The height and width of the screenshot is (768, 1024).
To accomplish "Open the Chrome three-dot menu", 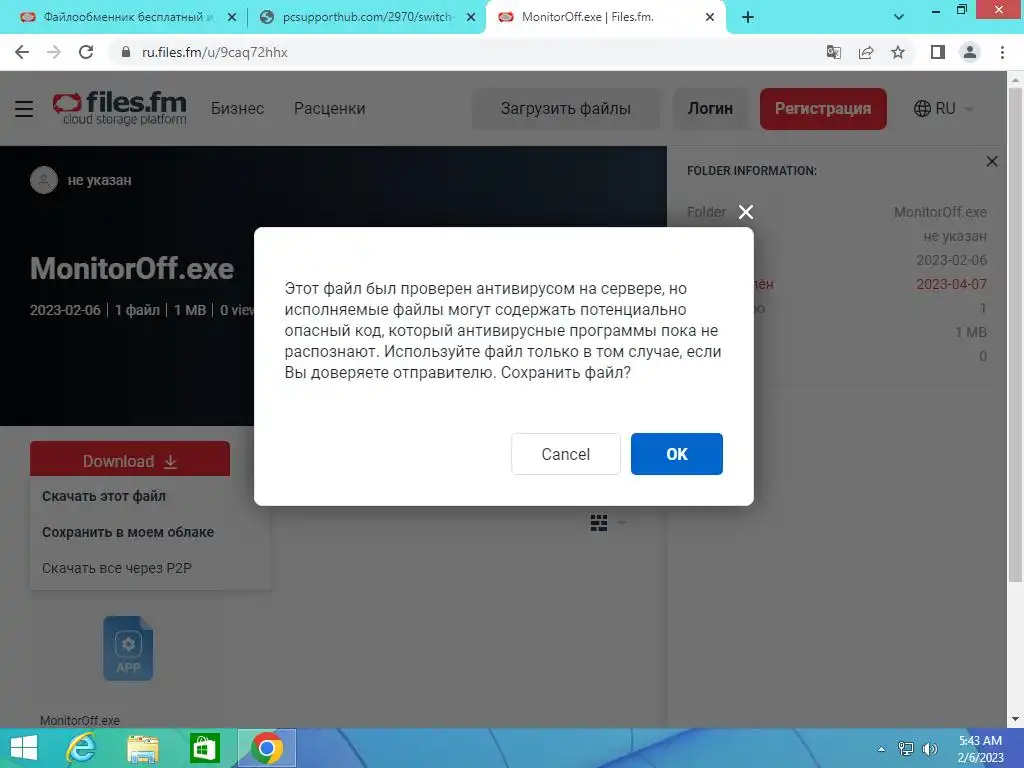I will pyautogui.click(x=1002, y=52).
